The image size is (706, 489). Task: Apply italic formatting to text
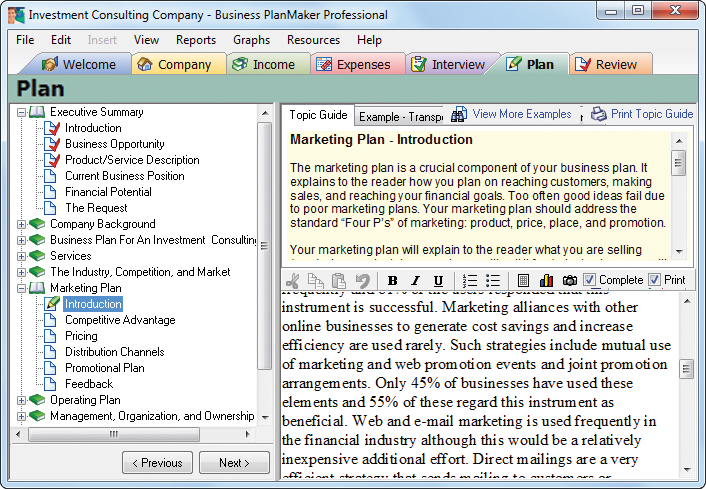415,281
